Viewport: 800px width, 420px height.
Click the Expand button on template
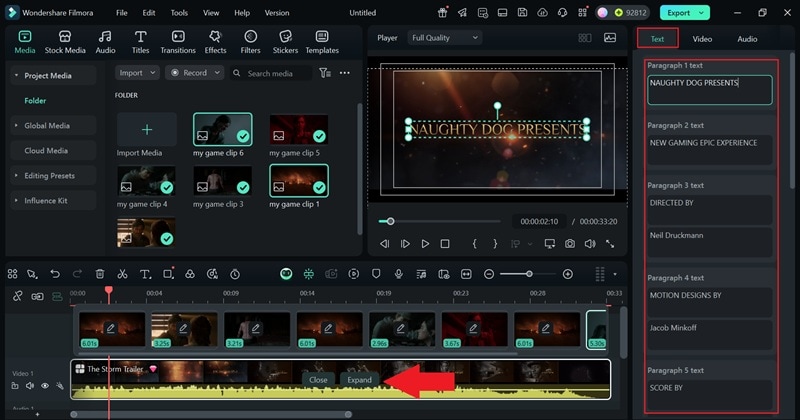359,380
